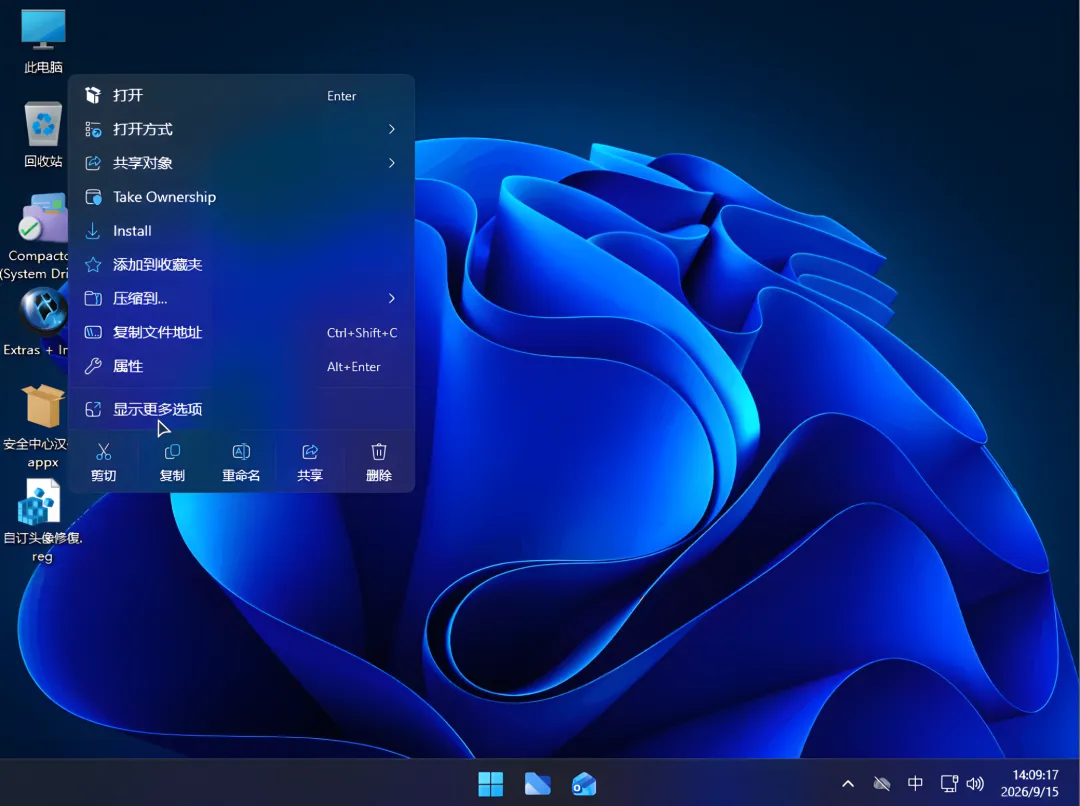Open the network tray icon
The image size is (1080, 806).
(949, 784)
